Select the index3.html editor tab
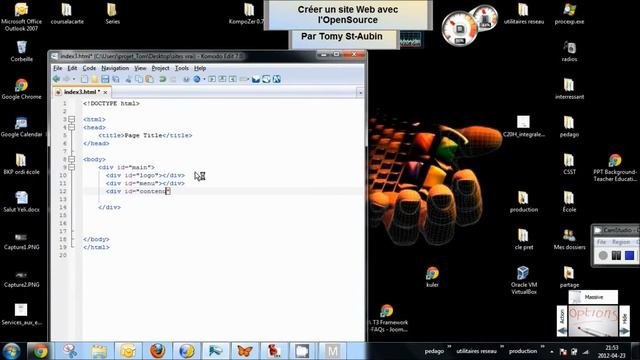This screenshot has height=360, width=640. pyautogui.click(x=82, y=92)
